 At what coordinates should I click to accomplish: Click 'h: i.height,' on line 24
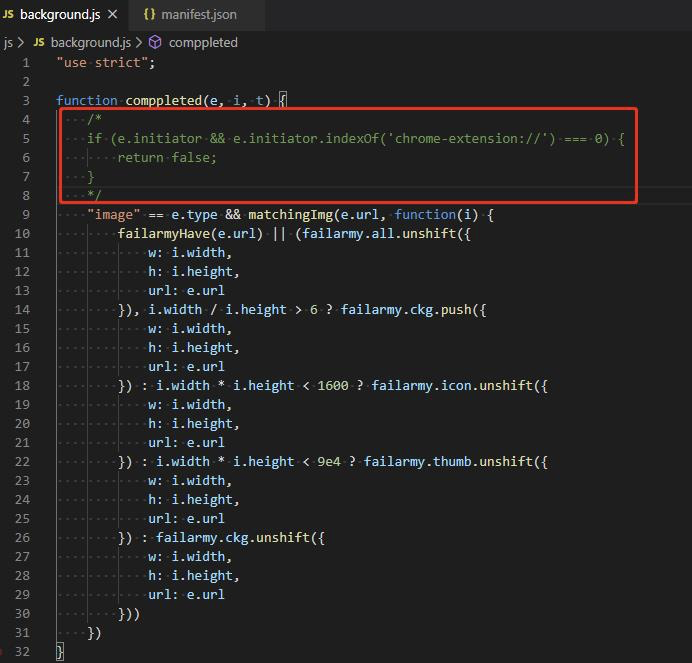194,500
